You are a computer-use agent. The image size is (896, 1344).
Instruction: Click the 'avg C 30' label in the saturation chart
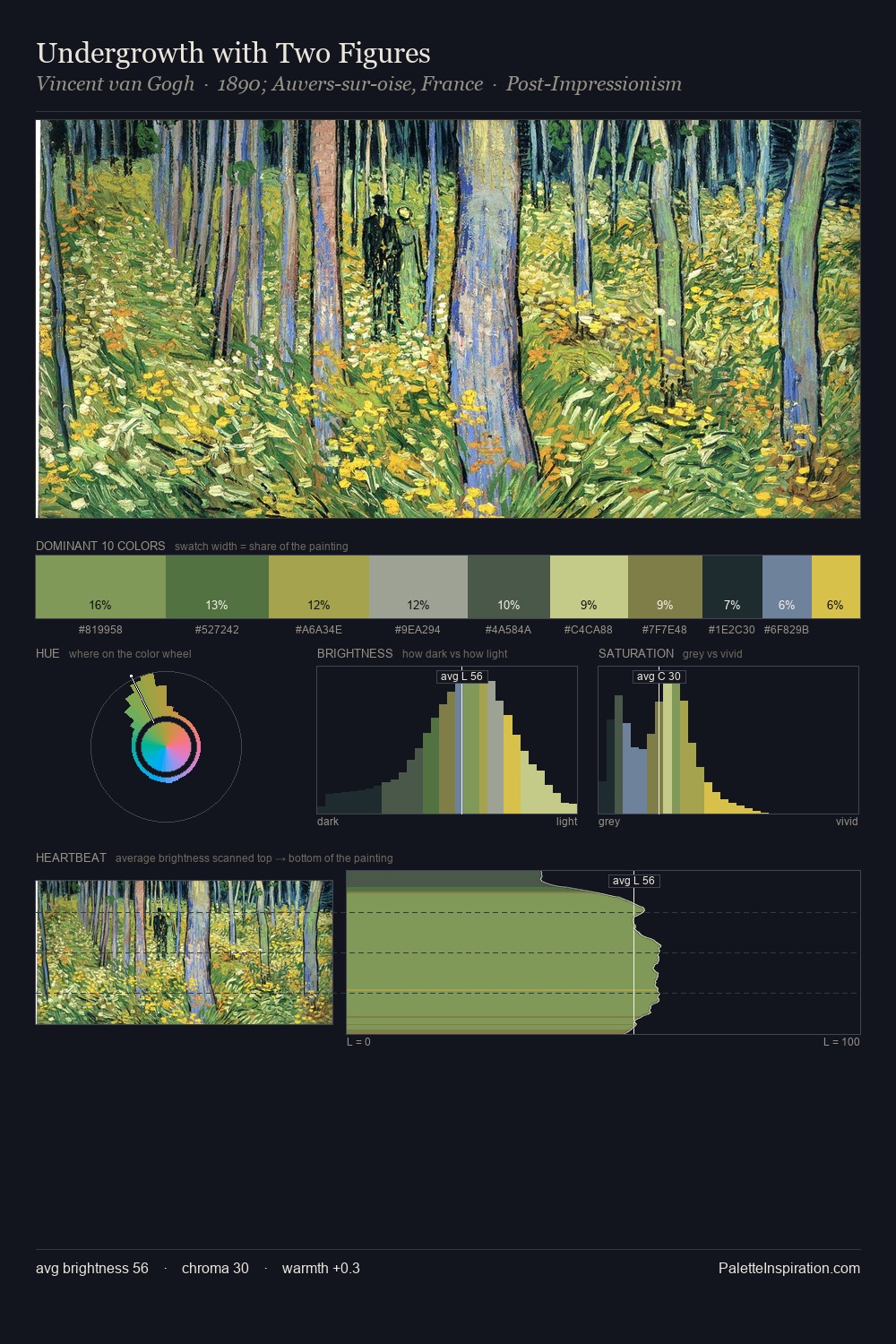coord(659,676)
